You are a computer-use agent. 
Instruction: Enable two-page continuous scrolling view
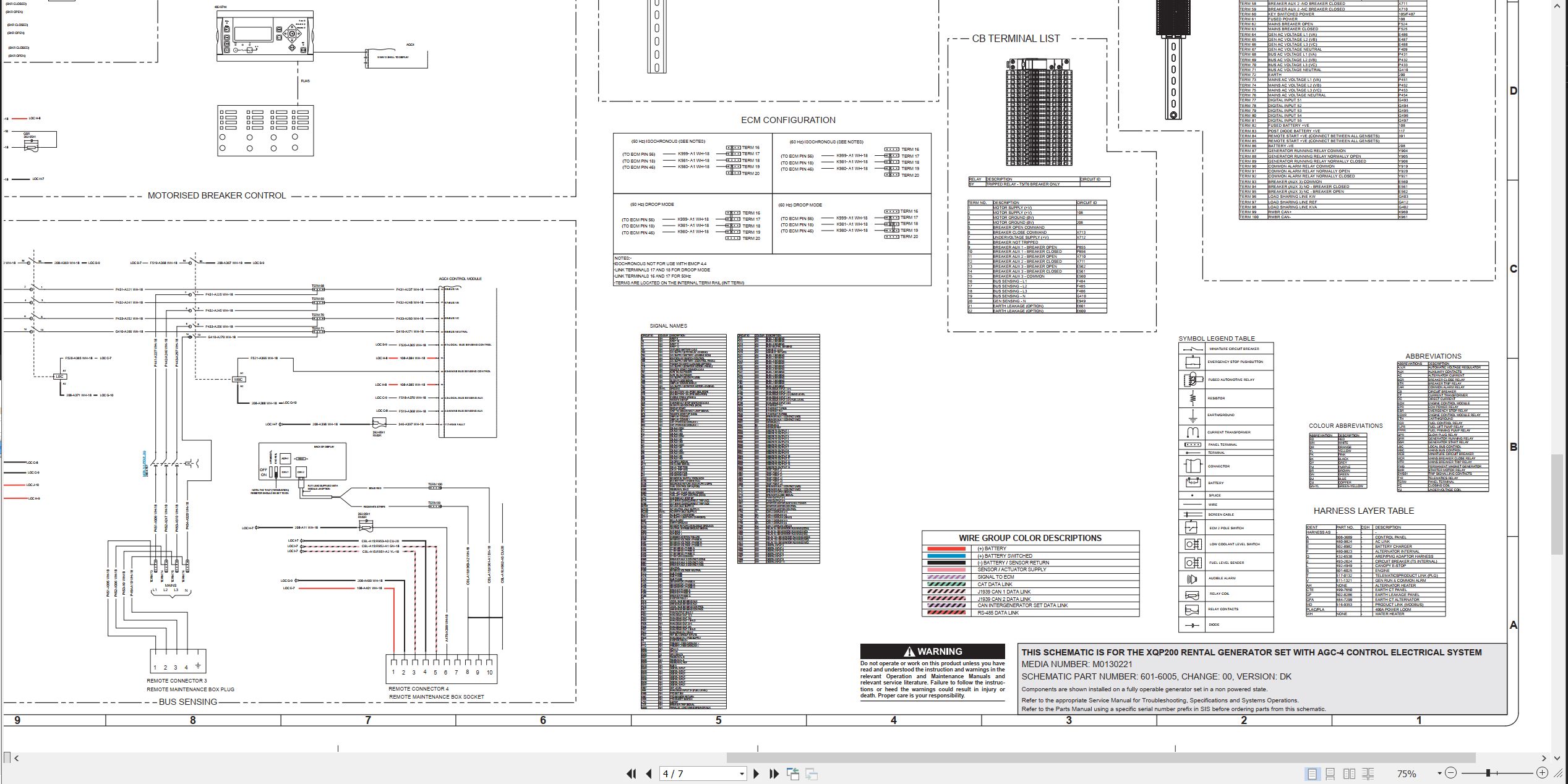[1368, 773]
